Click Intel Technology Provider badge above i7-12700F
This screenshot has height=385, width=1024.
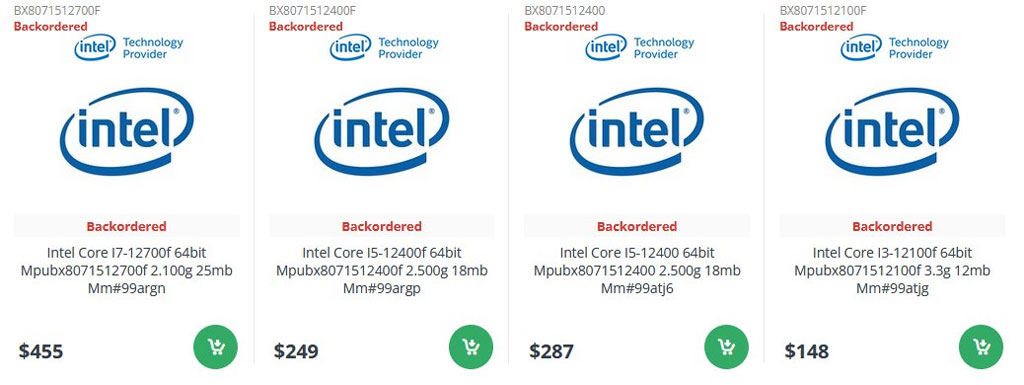[x=129, y=48]
